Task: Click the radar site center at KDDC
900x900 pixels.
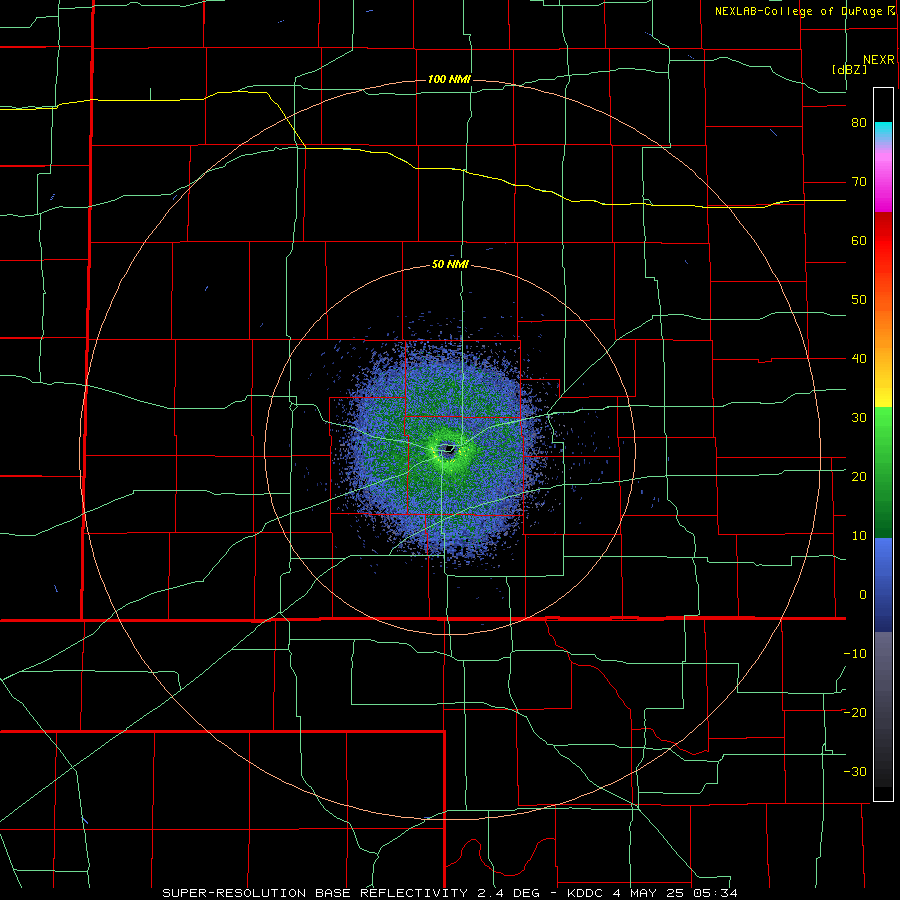Action: coord(447,449)
